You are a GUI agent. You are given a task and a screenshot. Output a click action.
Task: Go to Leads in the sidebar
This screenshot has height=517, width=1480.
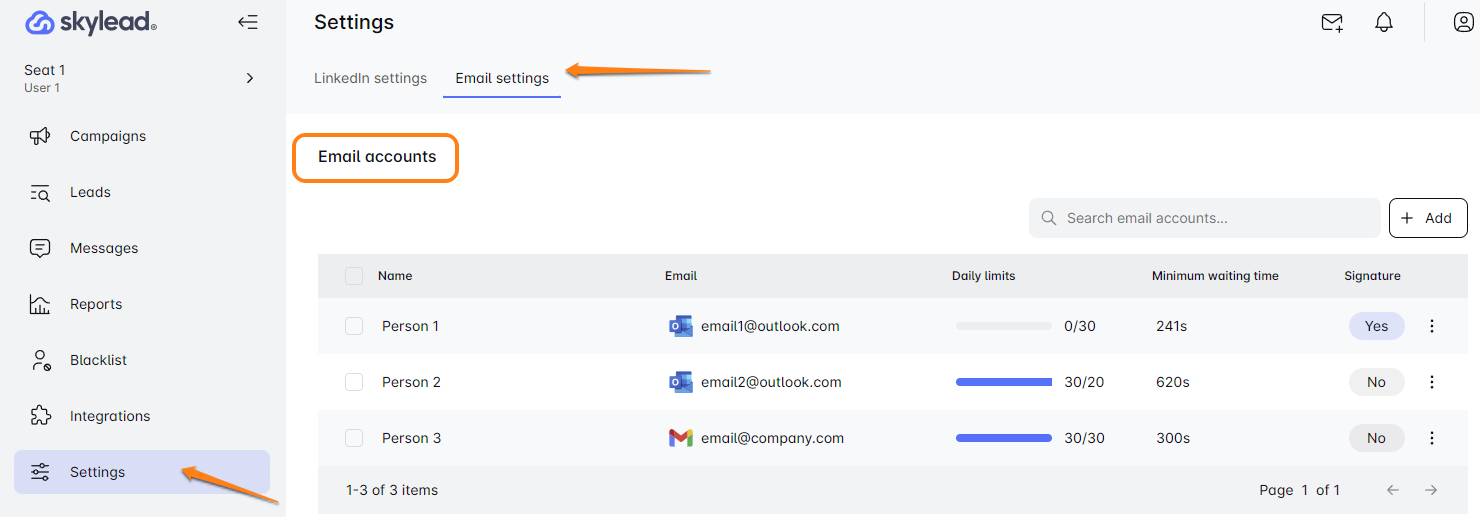90,192
